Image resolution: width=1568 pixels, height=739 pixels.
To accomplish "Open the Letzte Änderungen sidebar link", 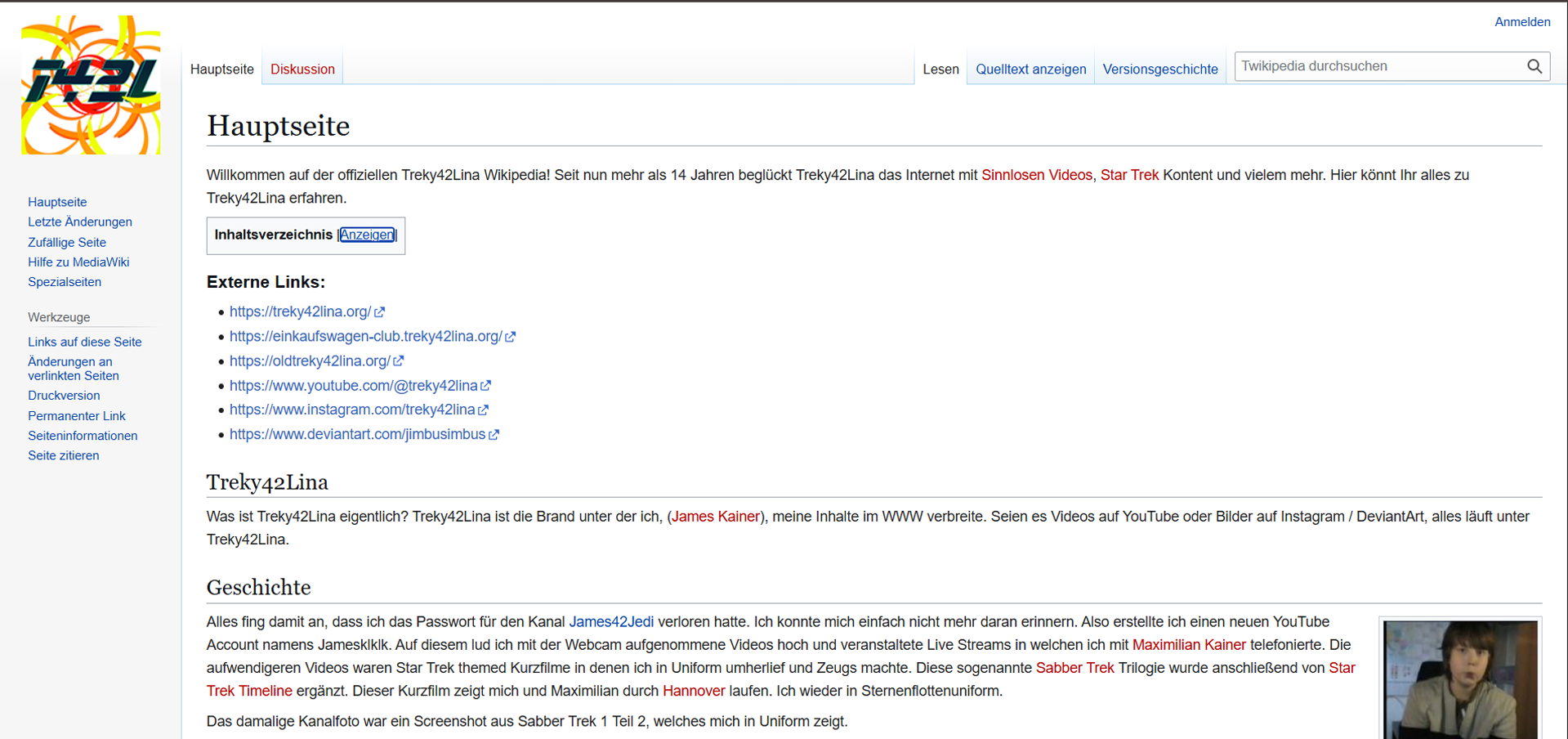I will 79,222.
